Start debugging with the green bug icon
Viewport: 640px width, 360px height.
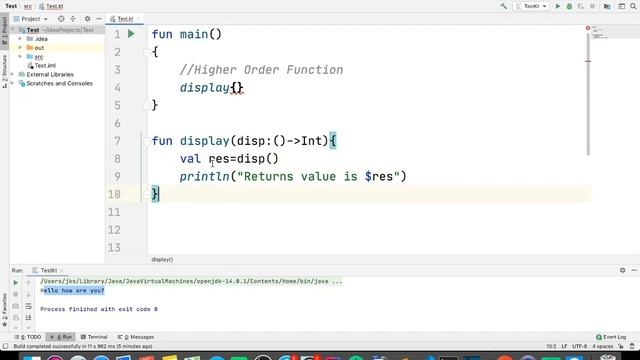click(569, 6)
